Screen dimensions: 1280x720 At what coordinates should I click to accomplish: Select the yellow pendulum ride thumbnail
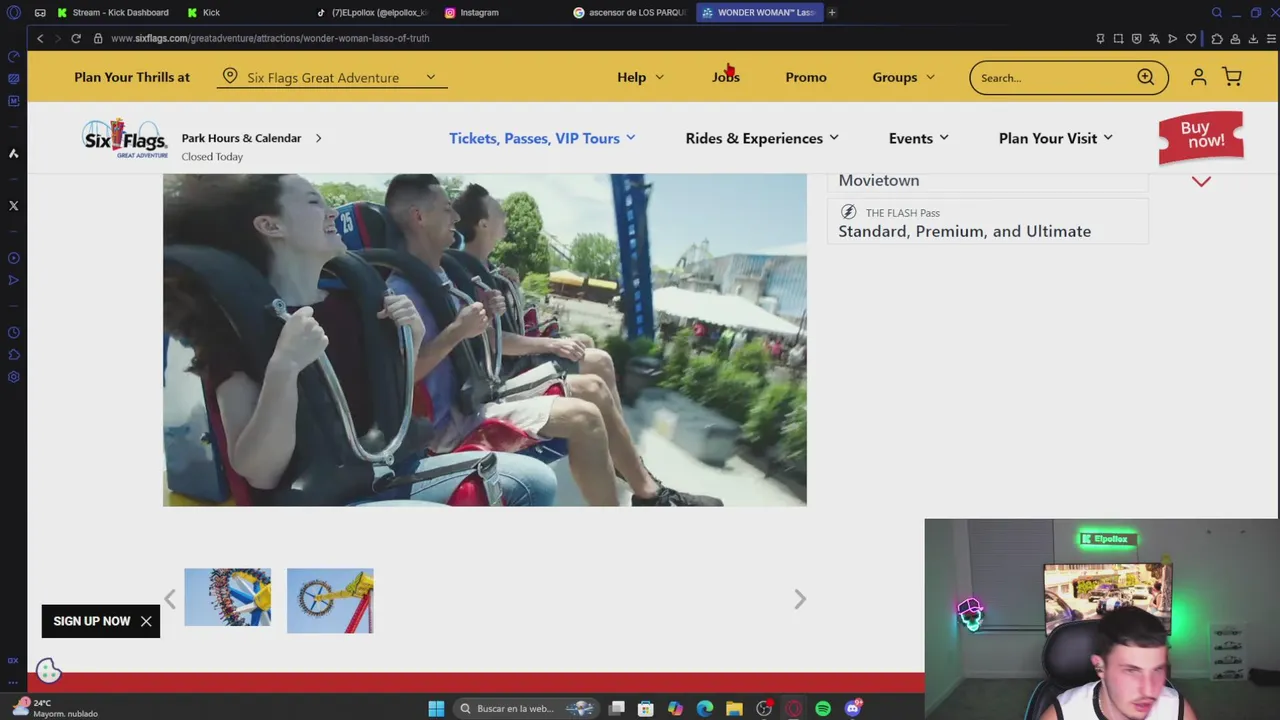pyautogui.click(x=330, y=600)
